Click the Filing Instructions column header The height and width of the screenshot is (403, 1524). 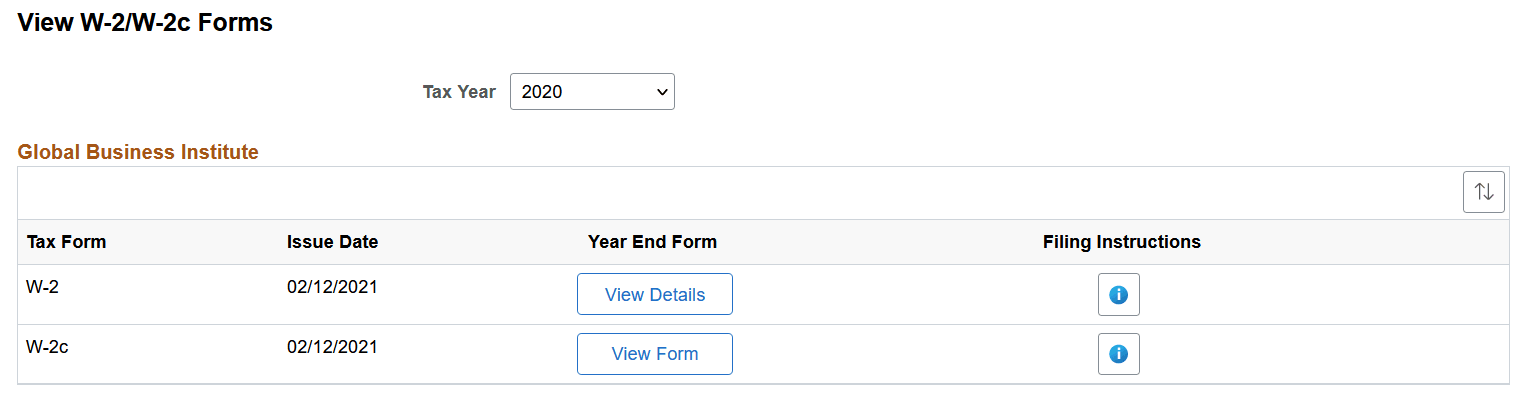click(1121, 242)
